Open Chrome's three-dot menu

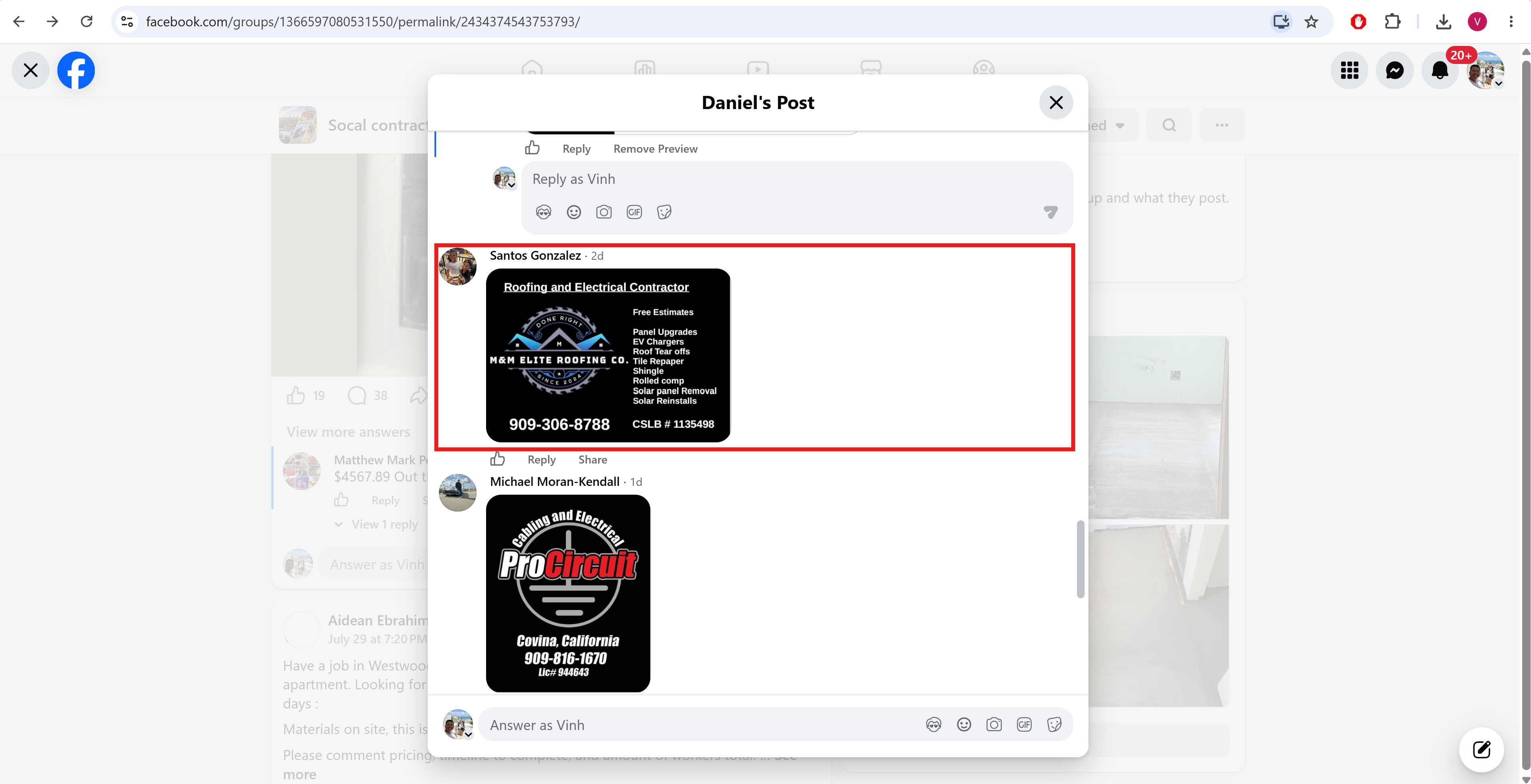[1511, 22]
